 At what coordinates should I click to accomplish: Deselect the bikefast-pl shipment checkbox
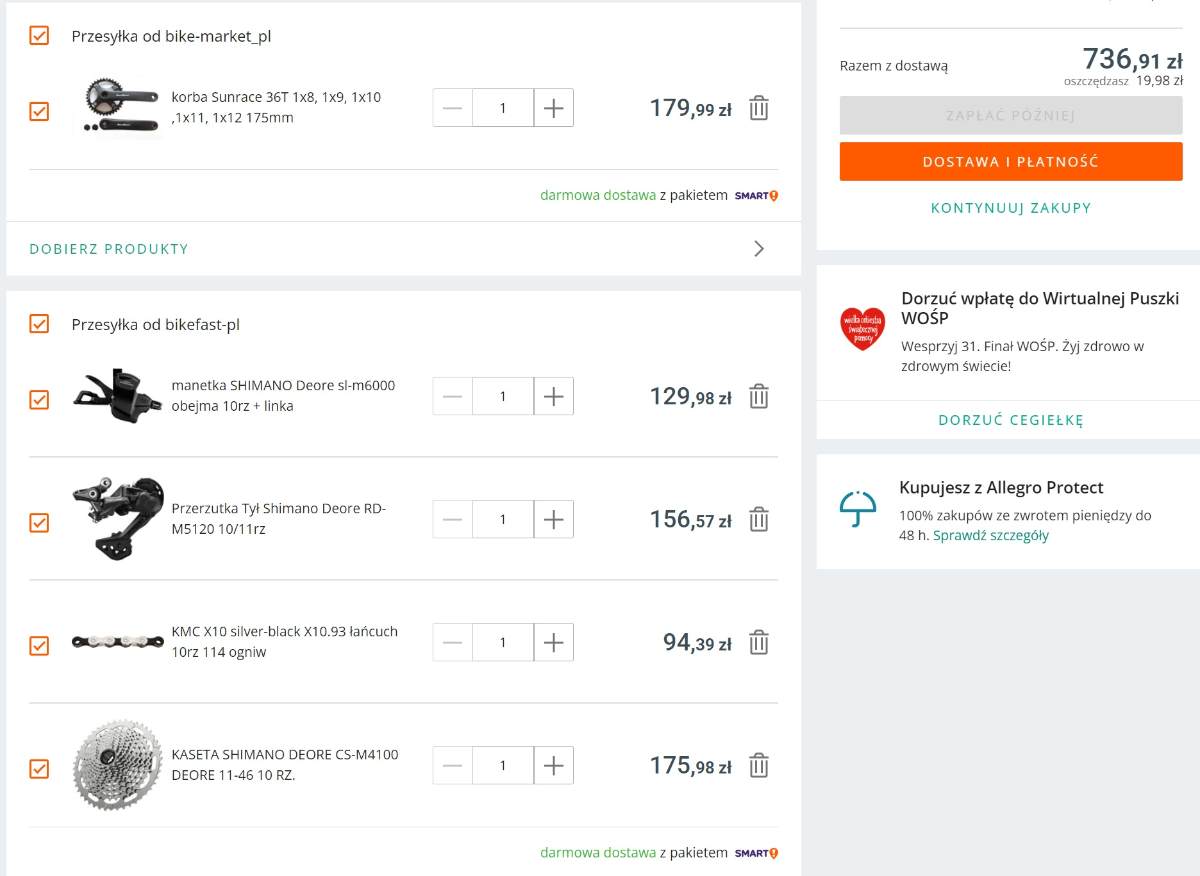point(39,324)
